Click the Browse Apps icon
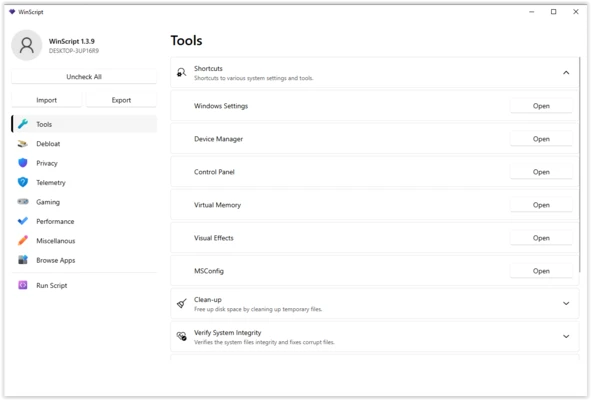 (x=23, y=260)
